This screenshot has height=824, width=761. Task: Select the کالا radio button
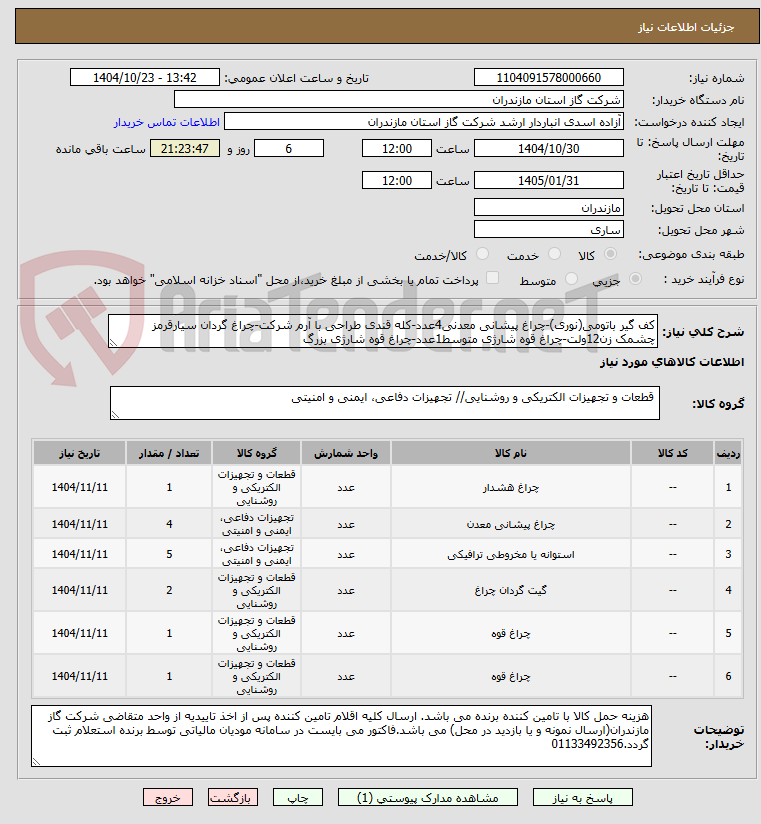click(610, 254)
